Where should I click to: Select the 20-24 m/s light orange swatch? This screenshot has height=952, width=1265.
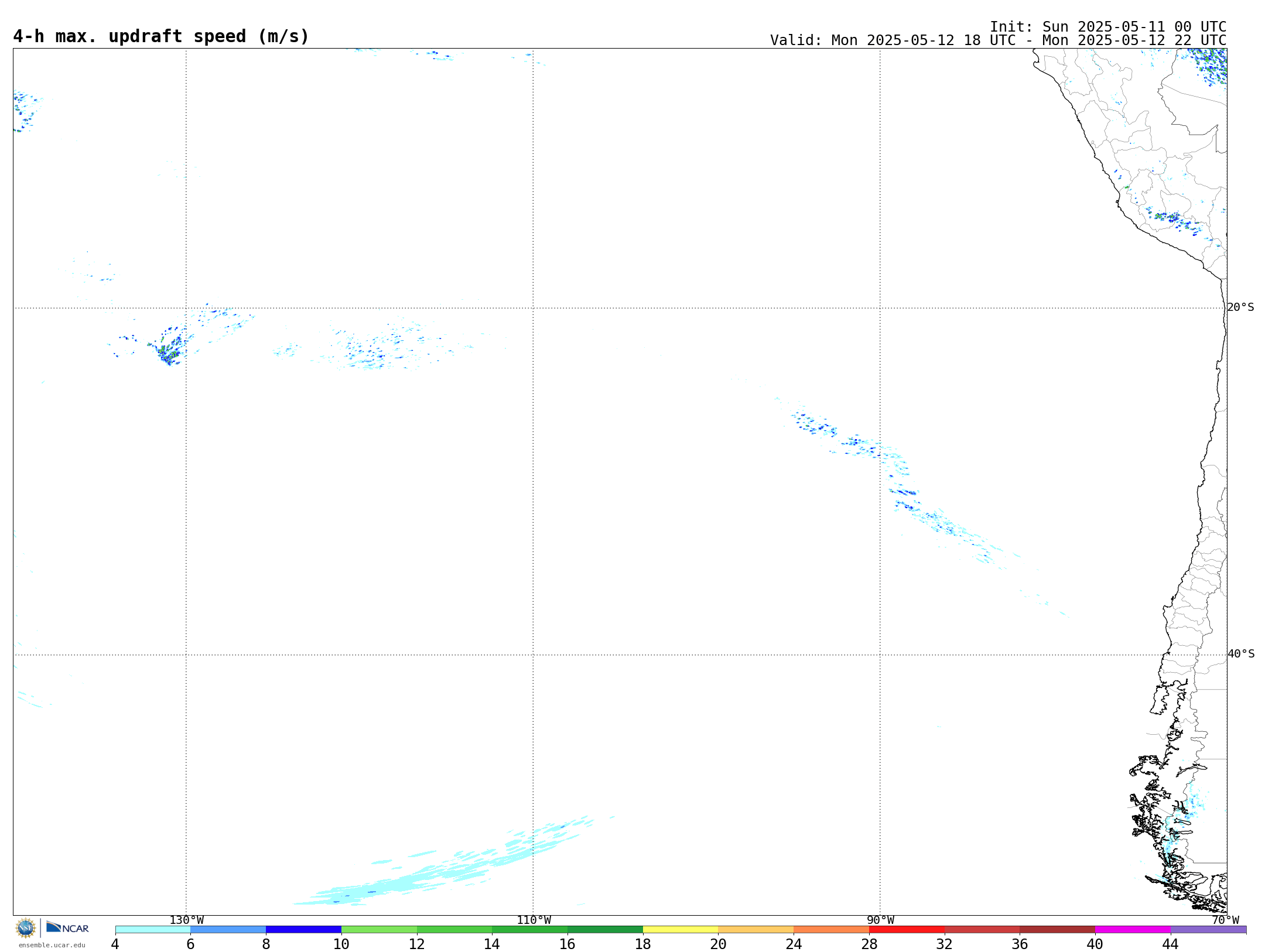pyautogui.click(x=755, y=930)
